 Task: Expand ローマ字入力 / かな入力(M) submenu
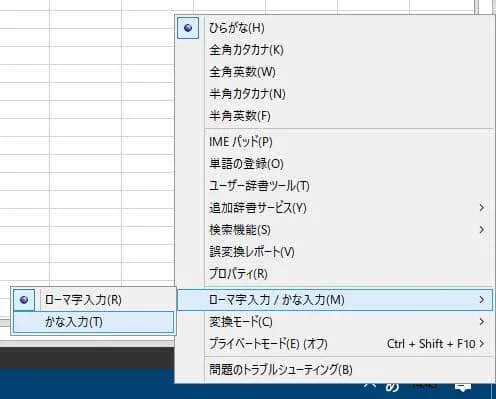pos(335,300)
